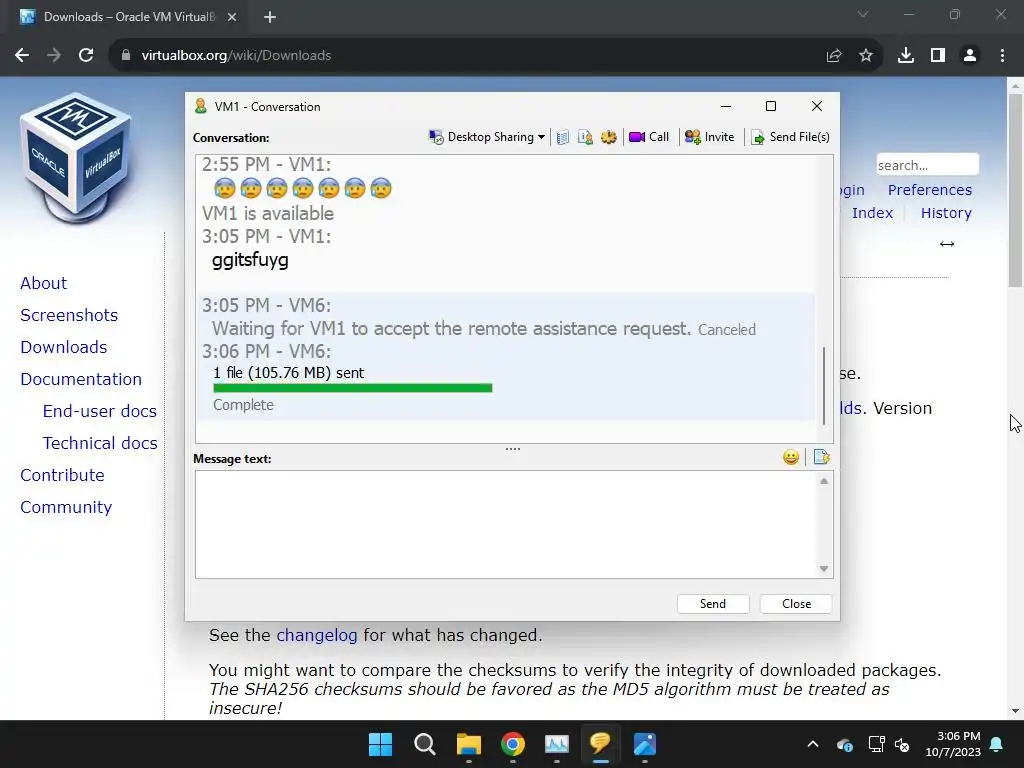Click the message history notebook icon
The image size is (1024, 768).
coord(562,137)
